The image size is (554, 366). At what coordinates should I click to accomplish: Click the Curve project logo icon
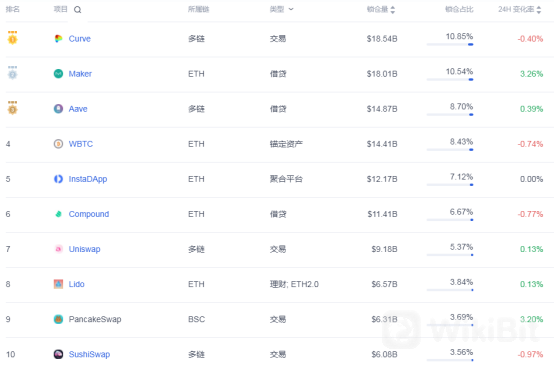[x=58, y=39]
